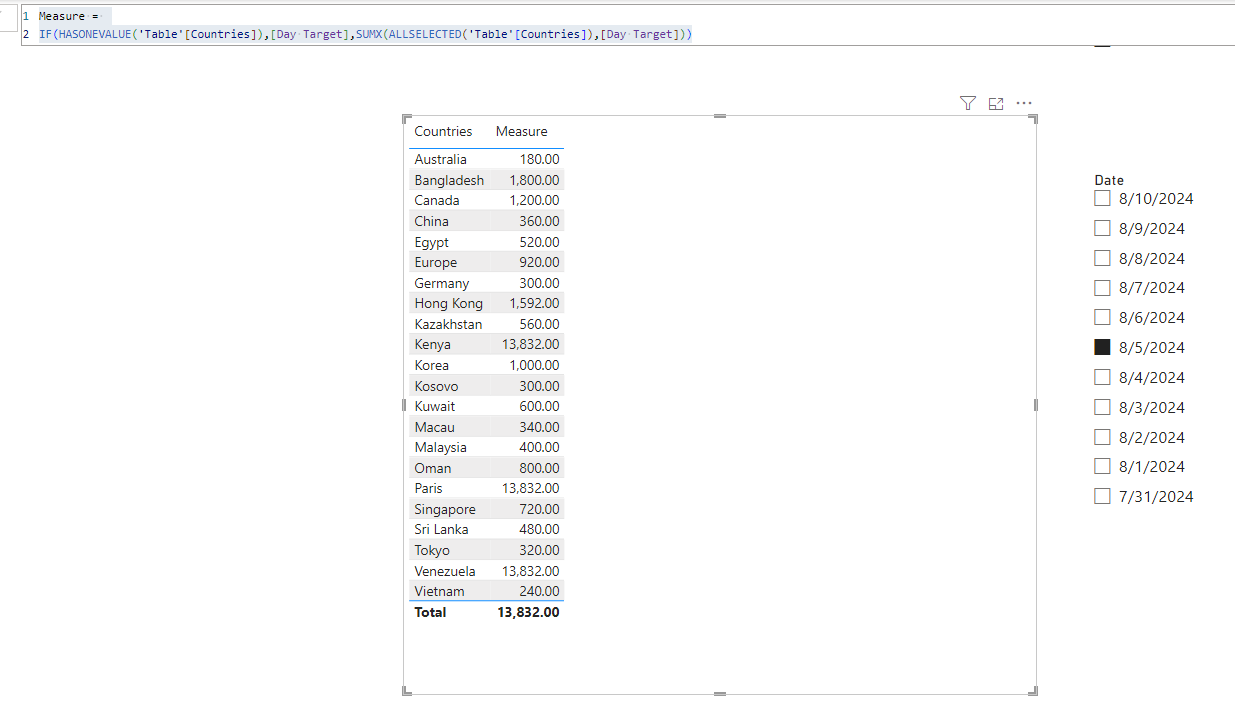Tick the 8/2/2024 checkbox
1235x724 pixels.
pyautogui.click(x=1102, y=437)
